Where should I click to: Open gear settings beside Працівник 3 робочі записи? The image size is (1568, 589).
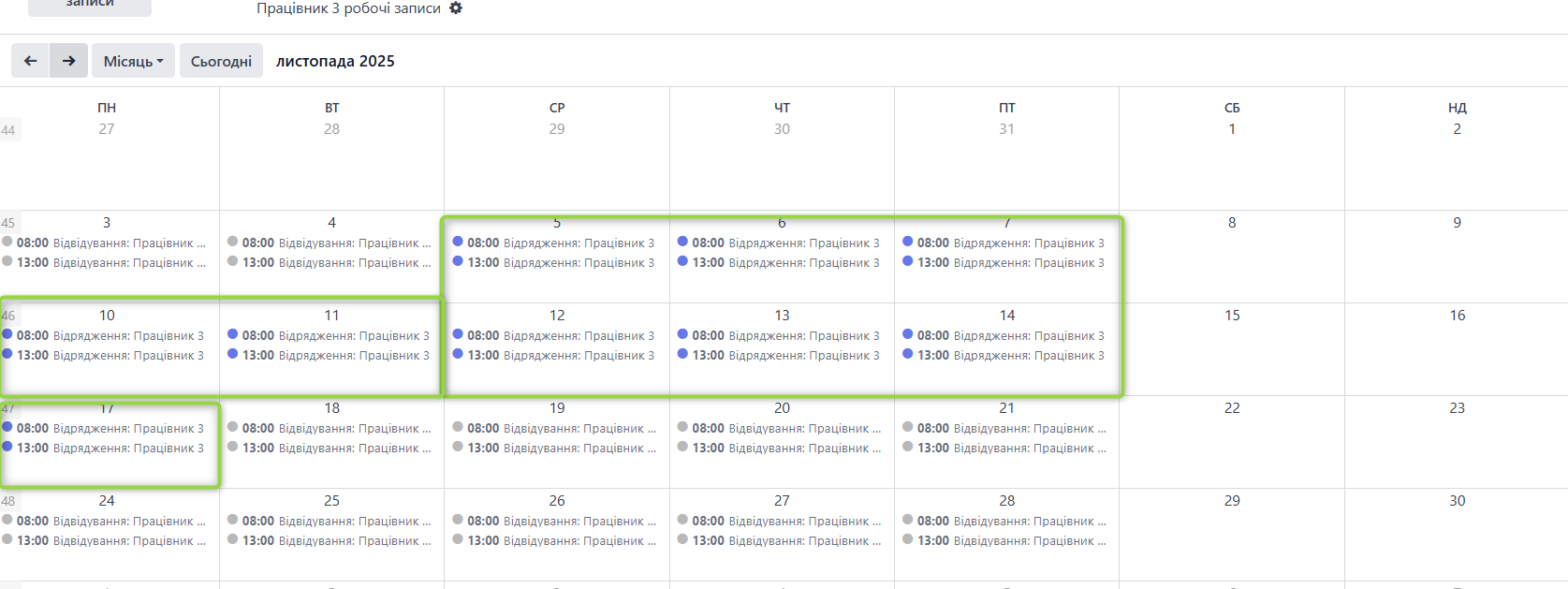456,8
